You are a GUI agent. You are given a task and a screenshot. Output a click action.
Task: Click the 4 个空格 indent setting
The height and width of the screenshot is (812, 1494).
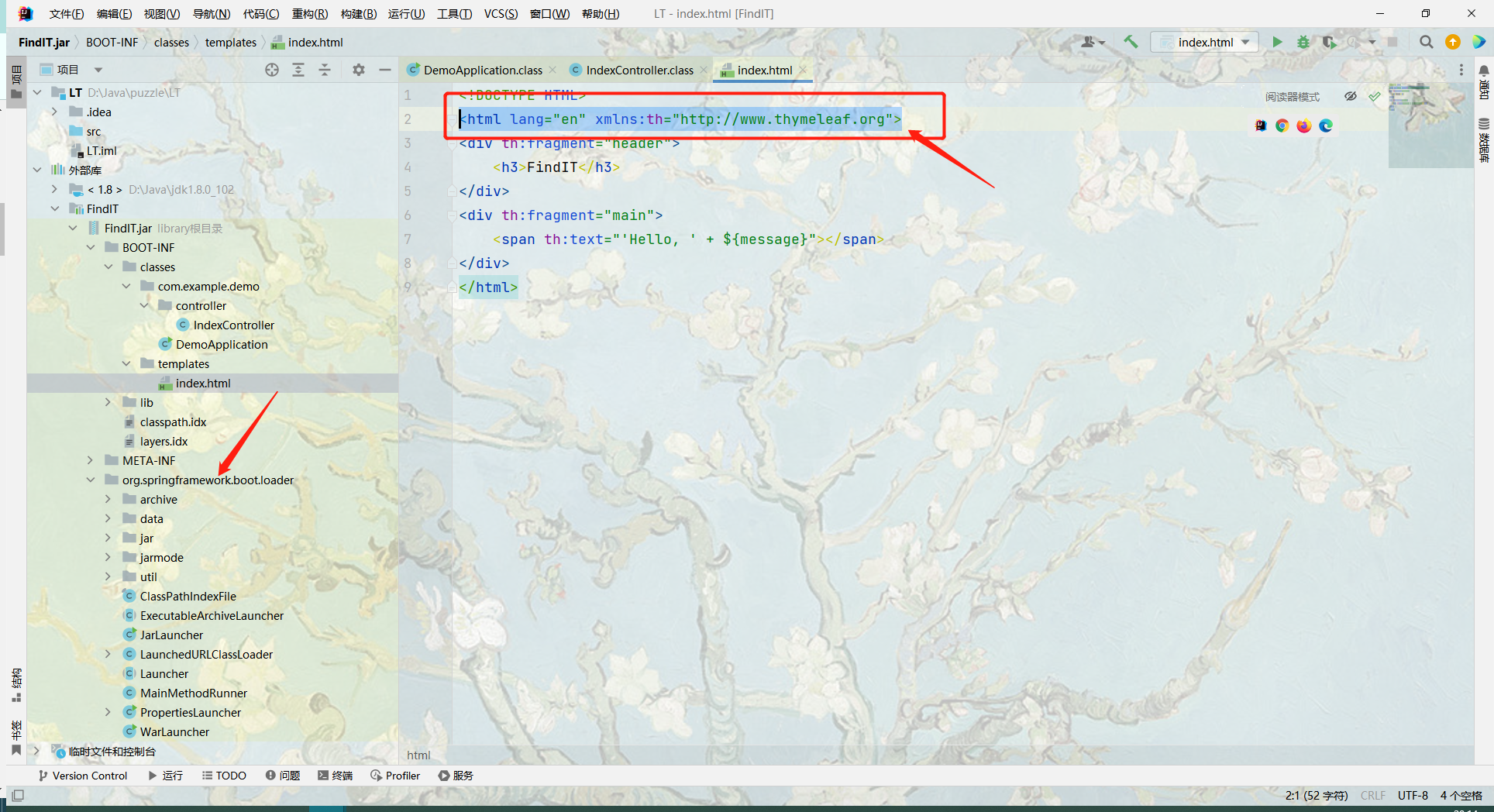1461,796
